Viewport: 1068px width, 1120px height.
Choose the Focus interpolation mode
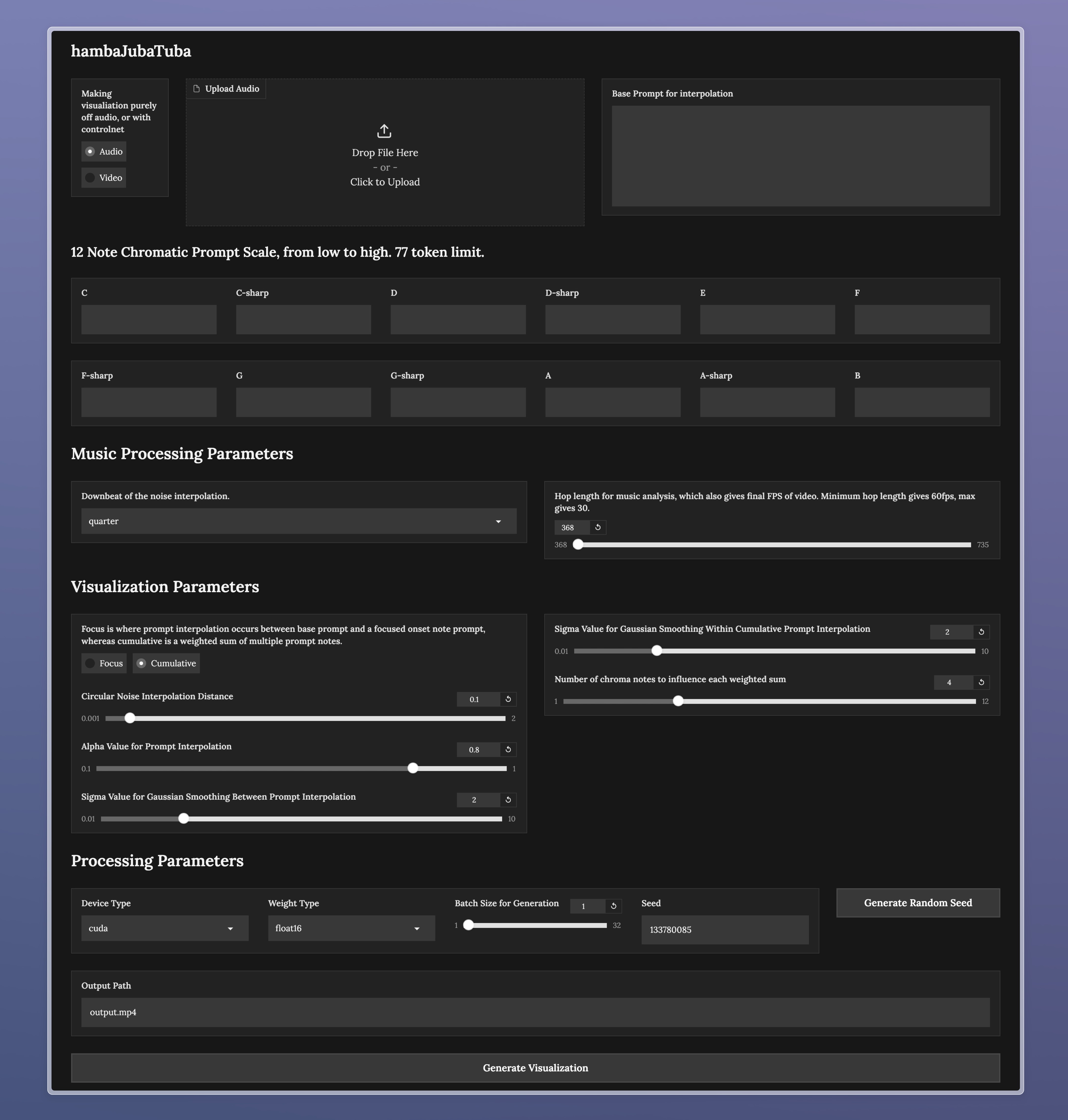104,663
